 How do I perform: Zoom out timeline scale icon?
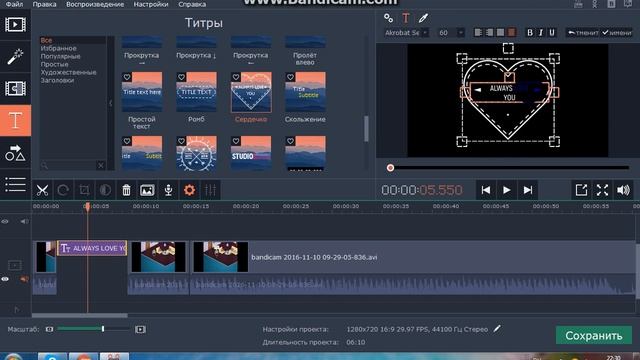[49, 329]
